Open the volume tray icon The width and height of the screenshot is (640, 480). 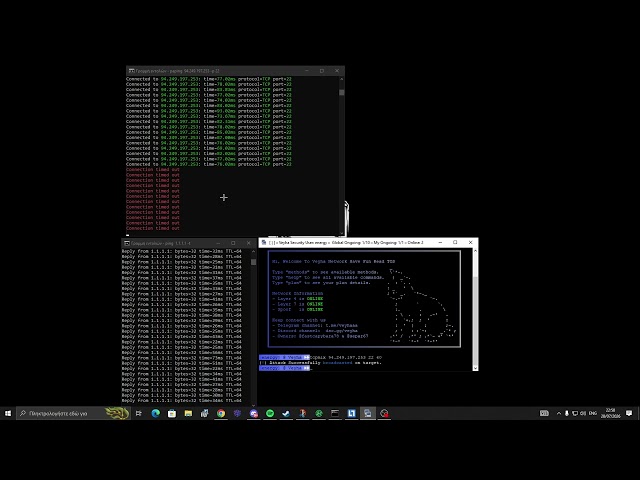pos(583,413)
